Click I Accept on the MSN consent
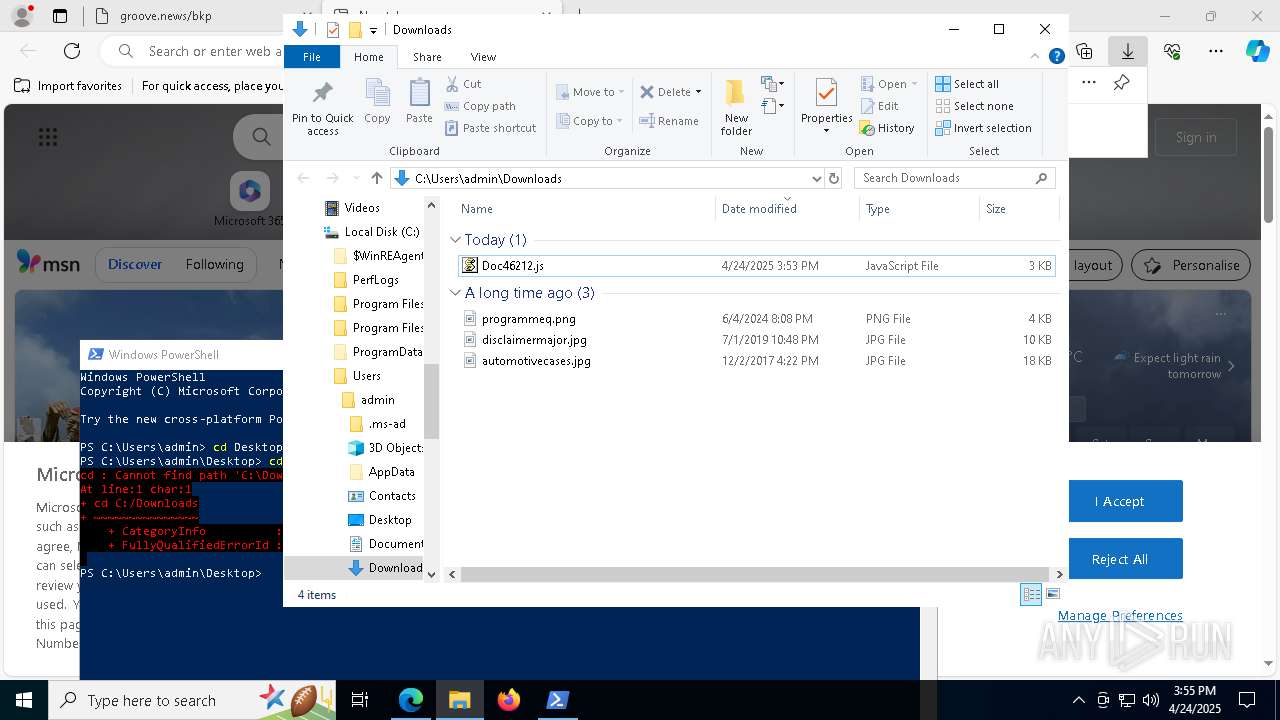Viewport: 1280px width, 720px height. pos(1119,501)
